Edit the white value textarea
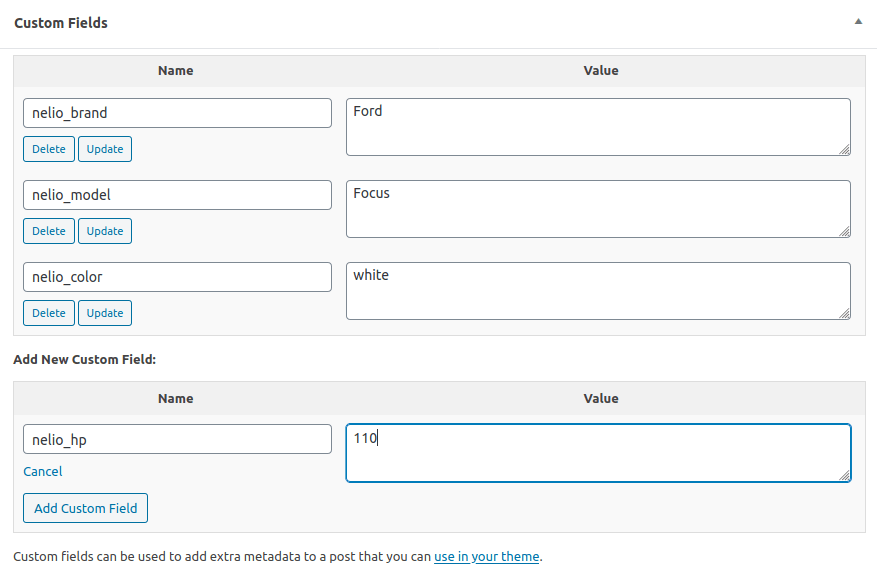877x570 pixels. [x=598, y=291]
